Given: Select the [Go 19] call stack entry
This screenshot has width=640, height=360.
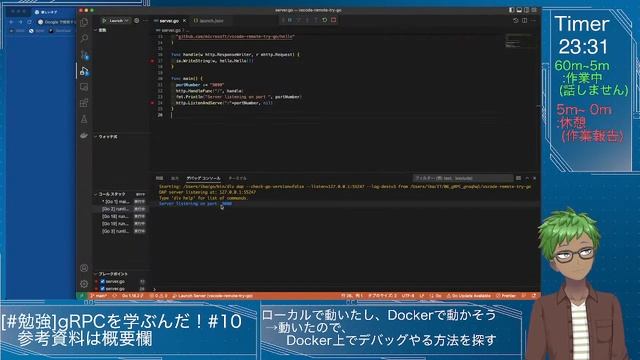Looking at the screenshot, I should point(122,224).
